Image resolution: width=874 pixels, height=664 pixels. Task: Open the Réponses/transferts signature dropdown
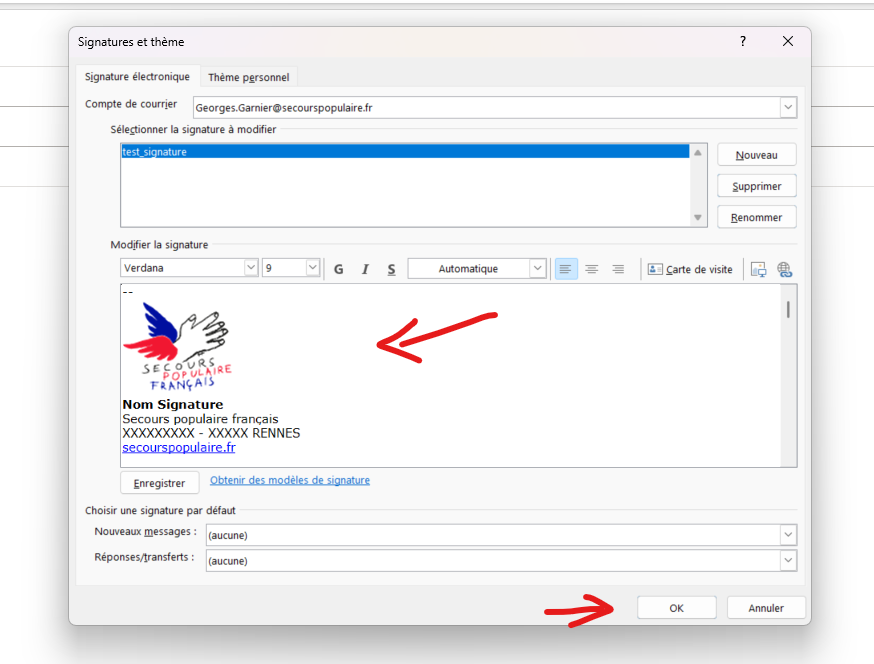[788, 561]
